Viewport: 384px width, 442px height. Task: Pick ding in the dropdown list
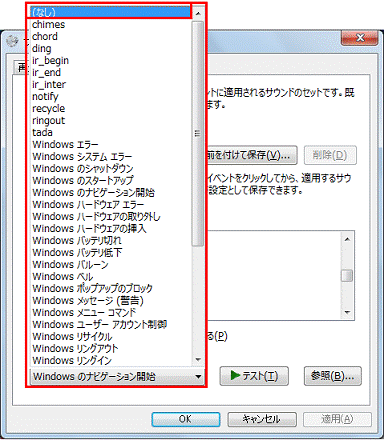coord(111,48)
